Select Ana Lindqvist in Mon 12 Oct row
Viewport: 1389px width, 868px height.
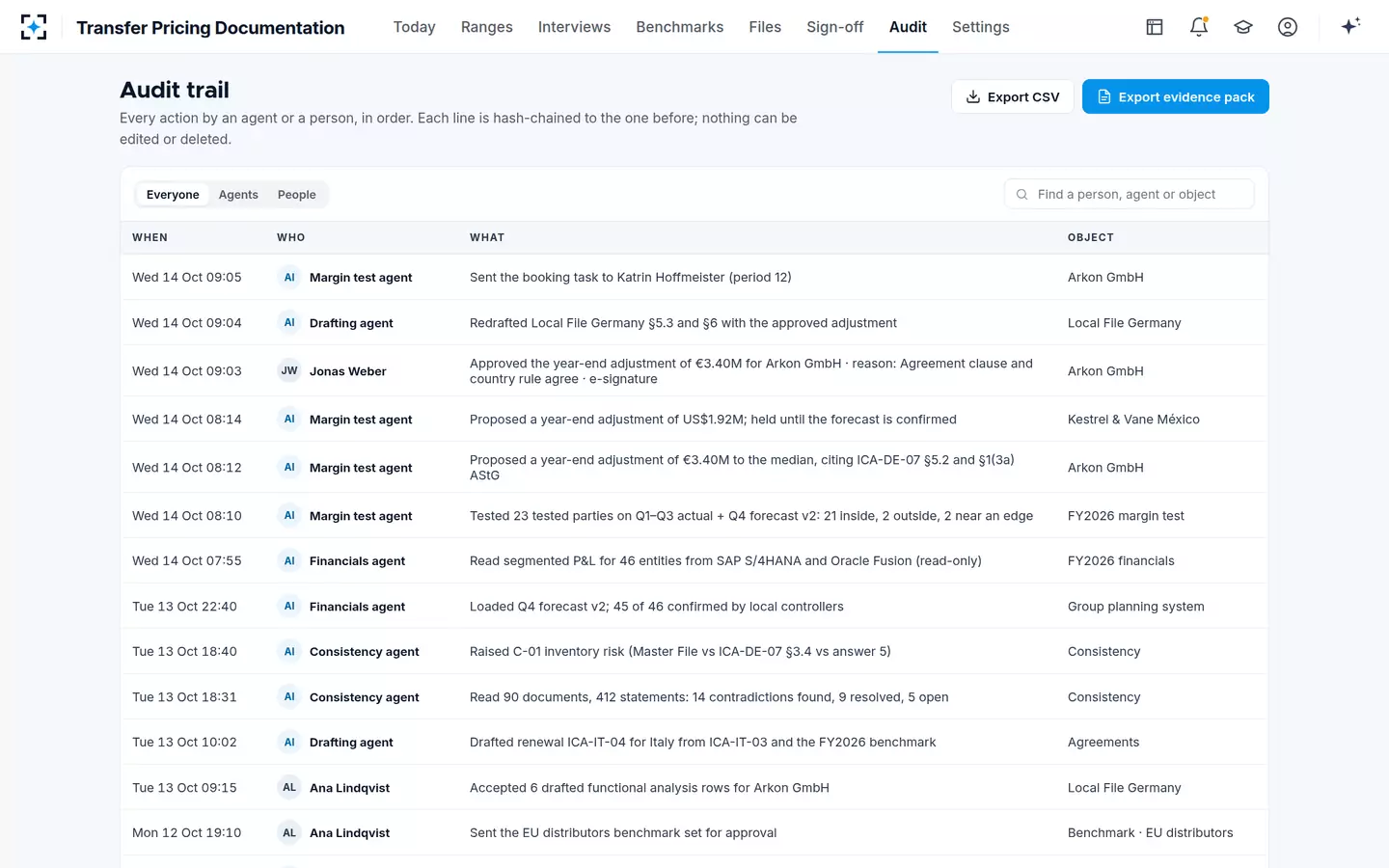[349, 833]
